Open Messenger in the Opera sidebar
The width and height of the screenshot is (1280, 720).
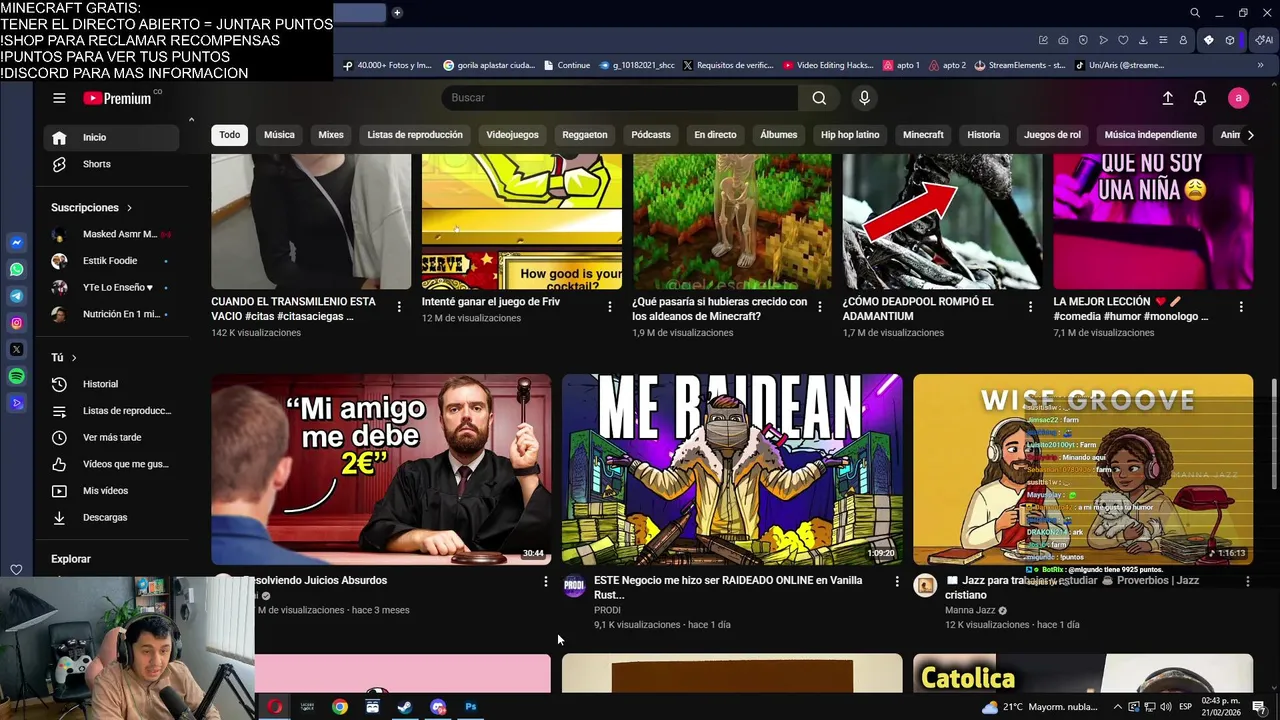point(16,243)
